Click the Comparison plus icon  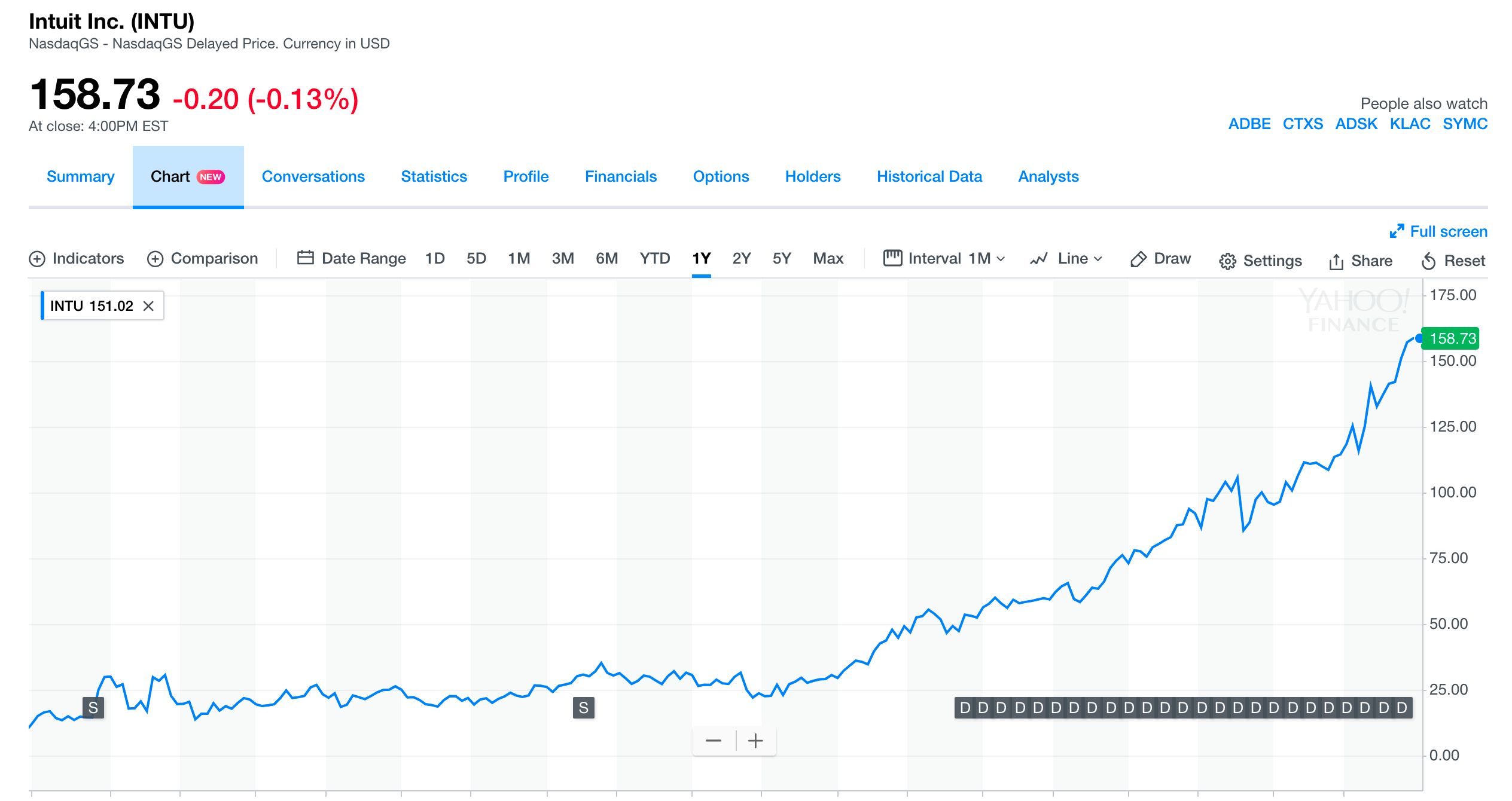point(156,259)
